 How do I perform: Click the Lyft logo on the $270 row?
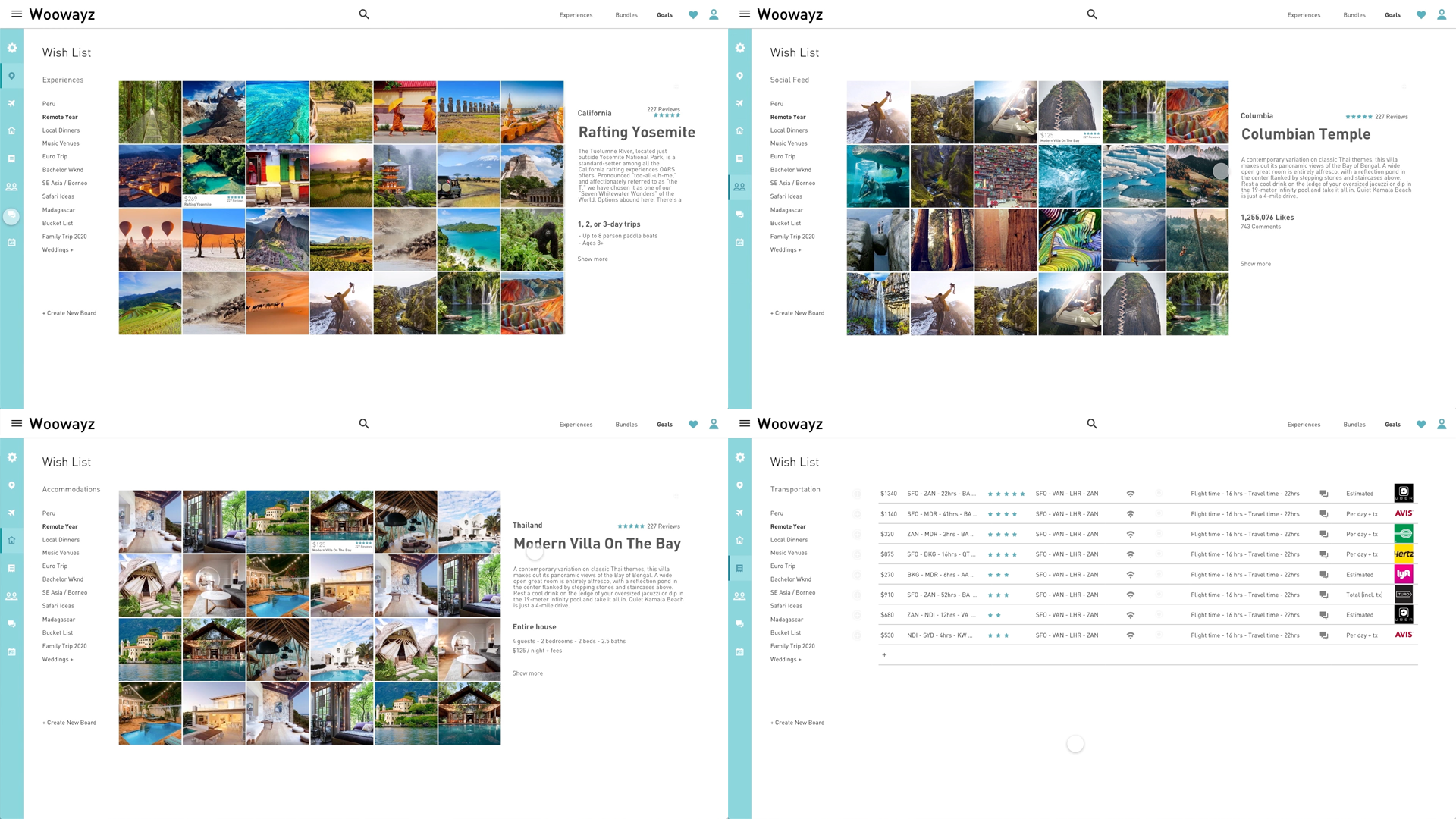point(1403,574)
